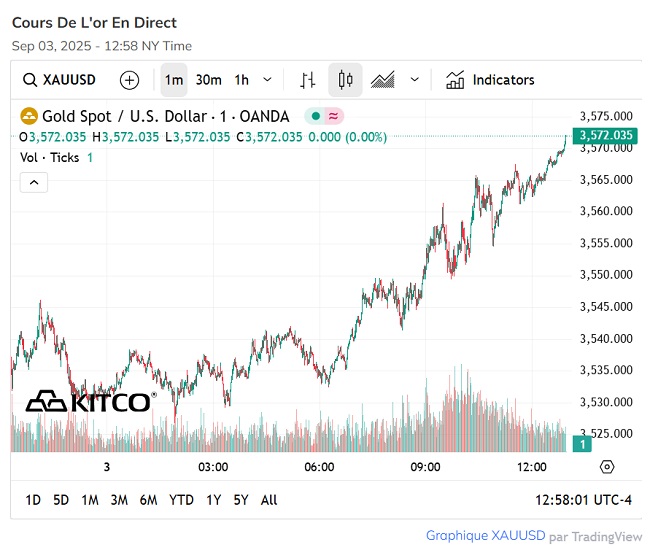Open the Indicators menu

tap(490, 80)
